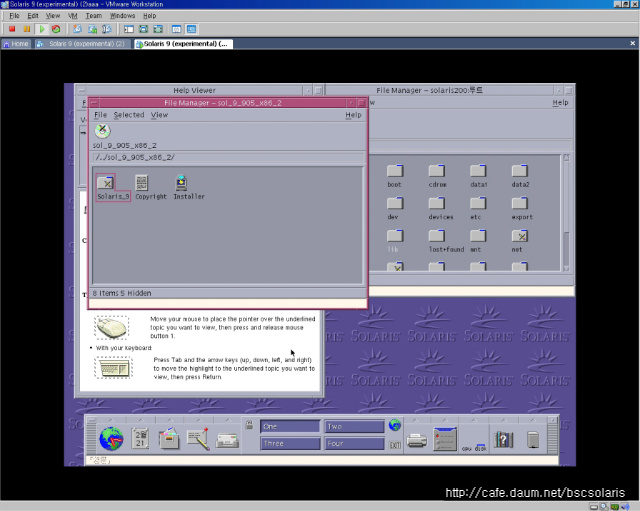Select the data1 folder in root File Manager
The width and height of the screenshot is (640, 511).
478,176
